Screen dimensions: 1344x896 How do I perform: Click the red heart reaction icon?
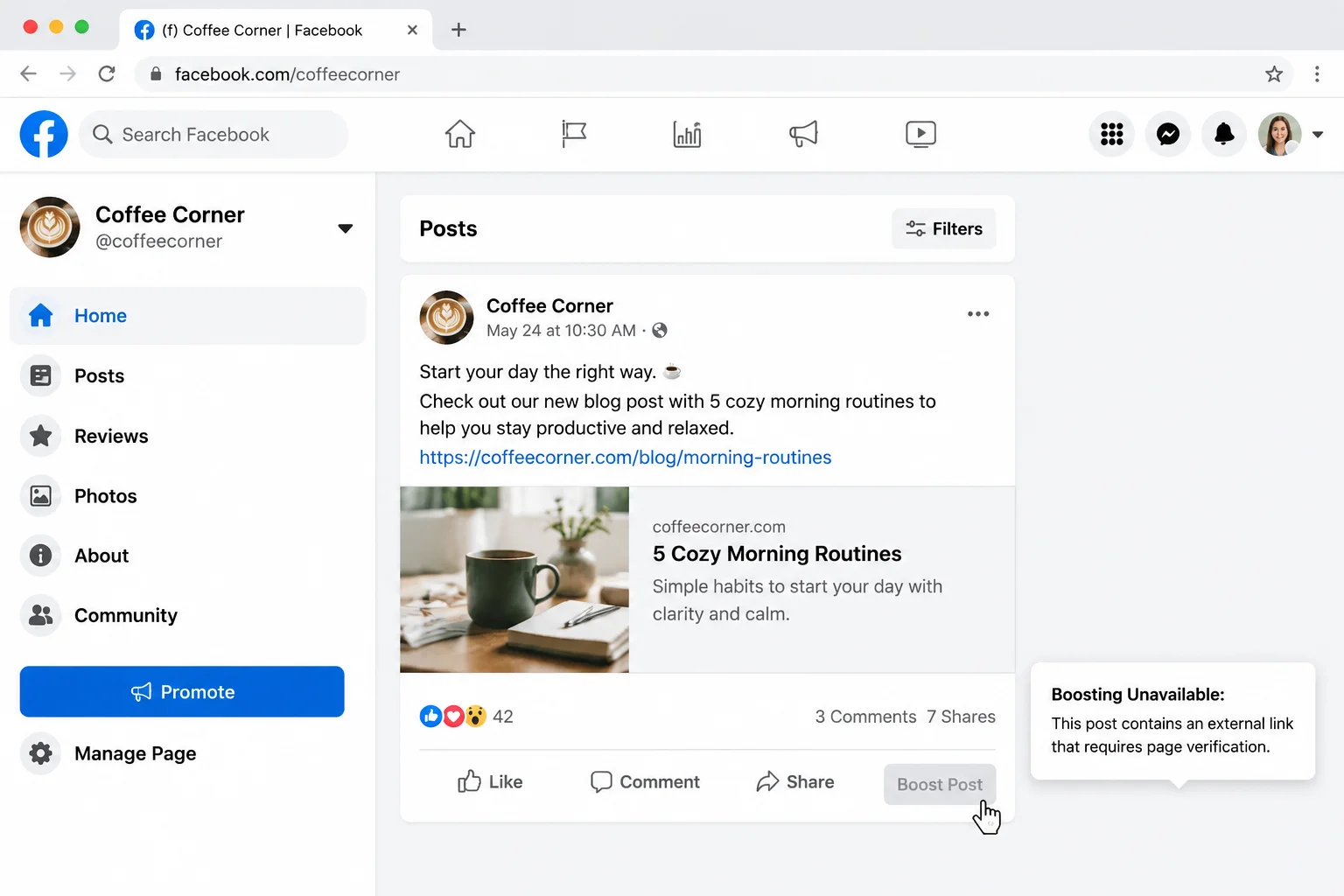pos(453,717)
